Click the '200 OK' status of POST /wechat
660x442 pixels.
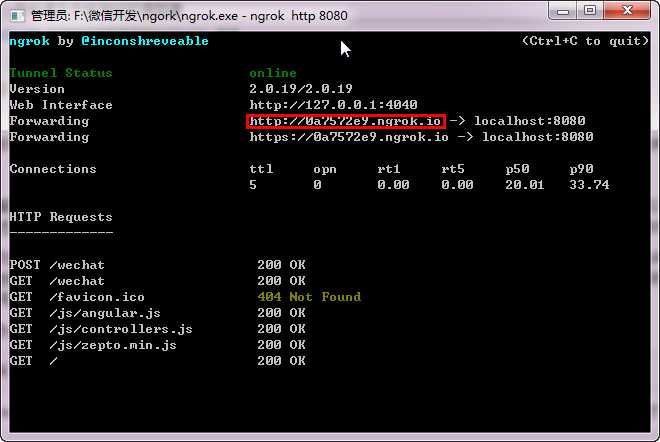281,265
